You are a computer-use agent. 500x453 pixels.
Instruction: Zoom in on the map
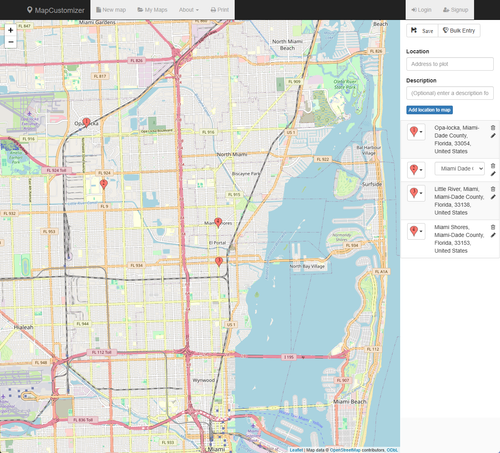coord(11,30)
